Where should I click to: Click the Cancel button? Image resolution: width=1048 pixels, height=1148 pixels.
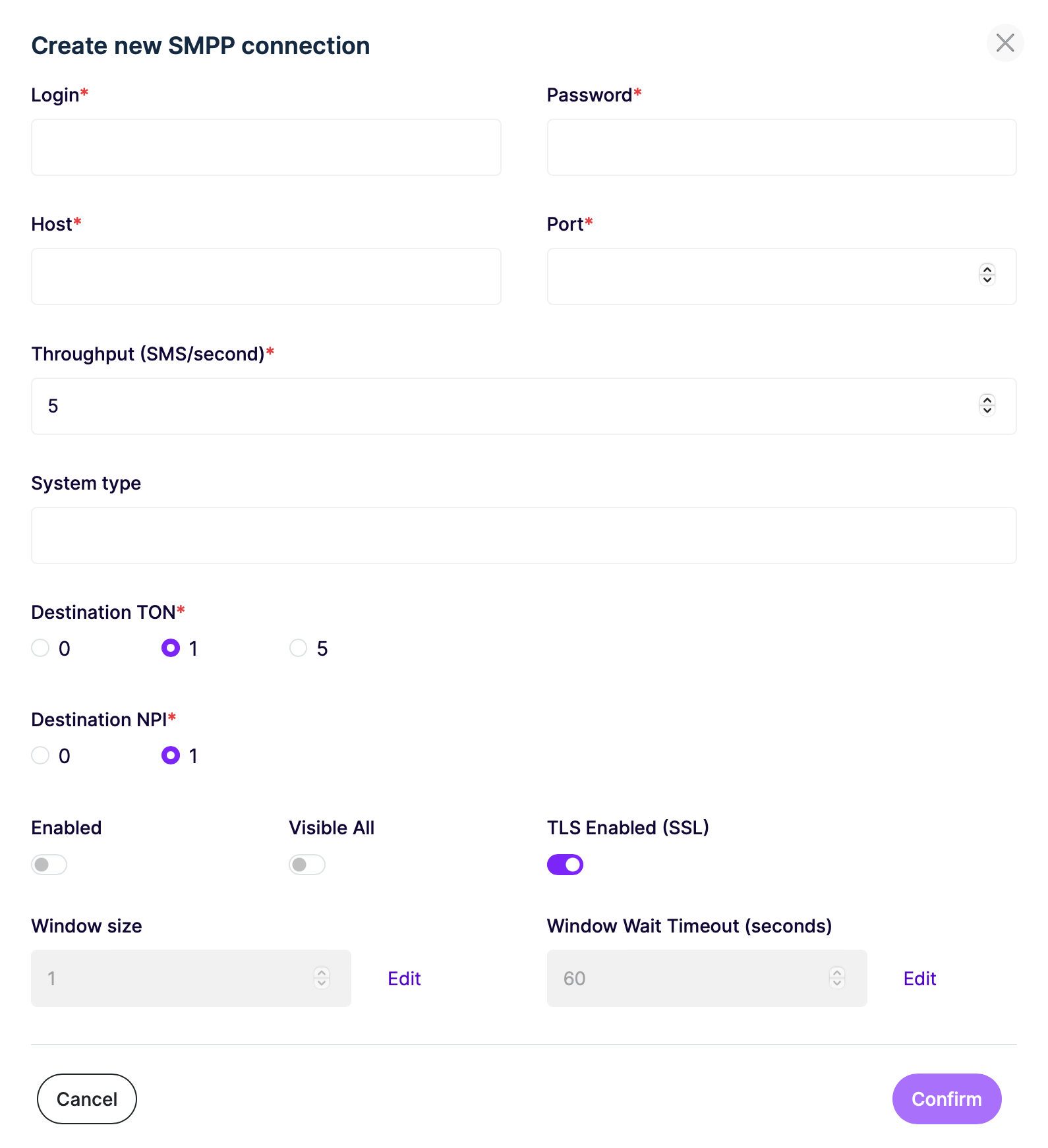click(x=87, y=1099)
